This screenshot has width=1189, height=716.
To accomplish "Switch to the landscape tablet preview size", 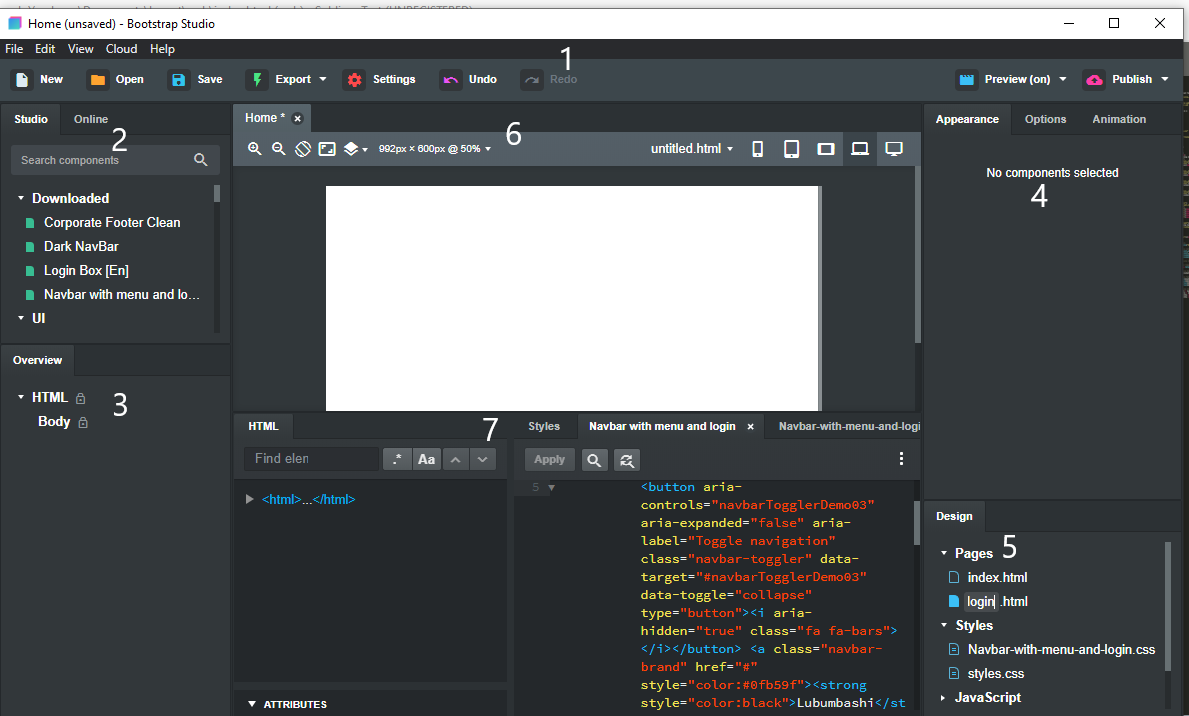I will click(x=826, y=149).
